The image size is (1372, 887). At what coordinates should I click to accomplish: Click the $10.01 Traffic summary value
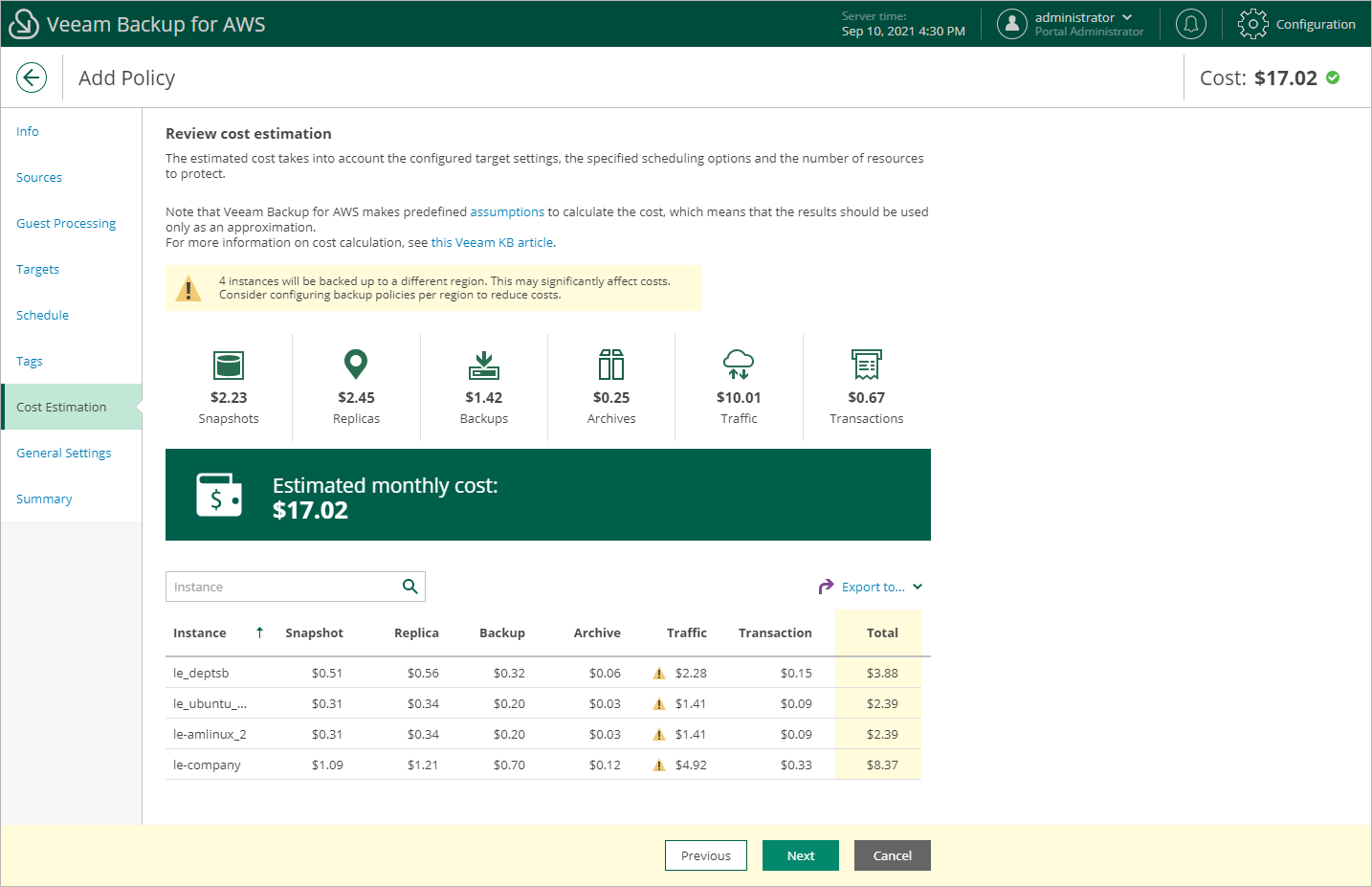tap(739, 397)
